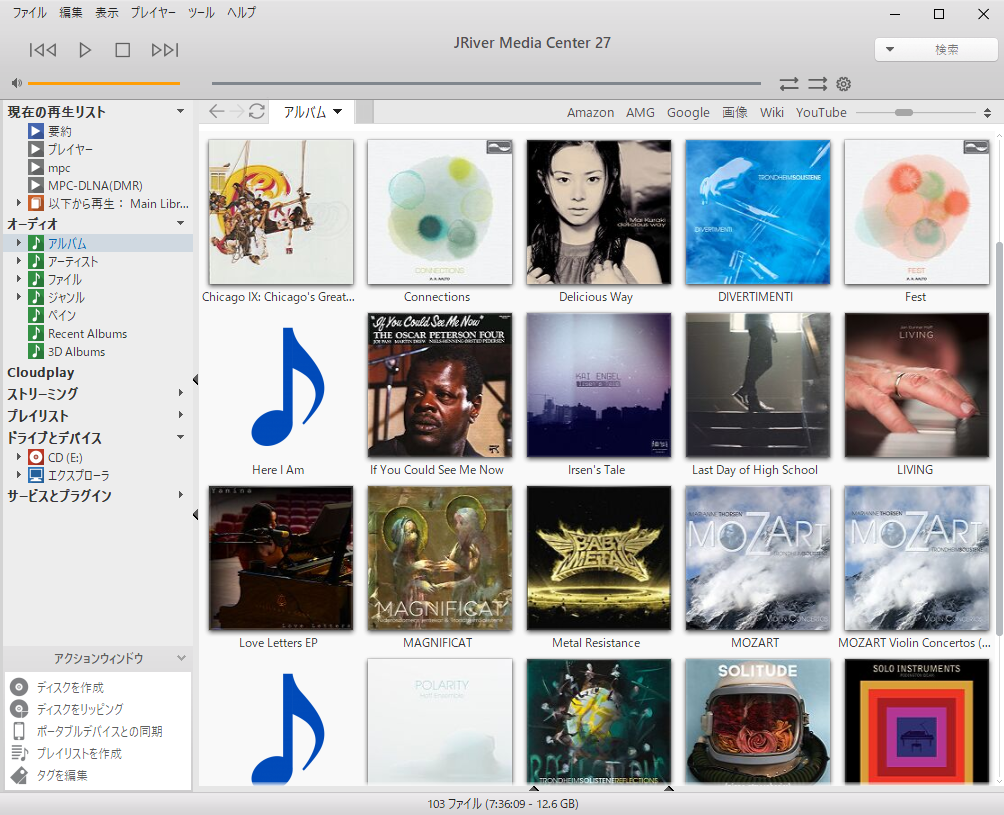Screen dimensions: 1004x815
Task: Toggle repeat playback mode
Action: [x=789, y=84]
